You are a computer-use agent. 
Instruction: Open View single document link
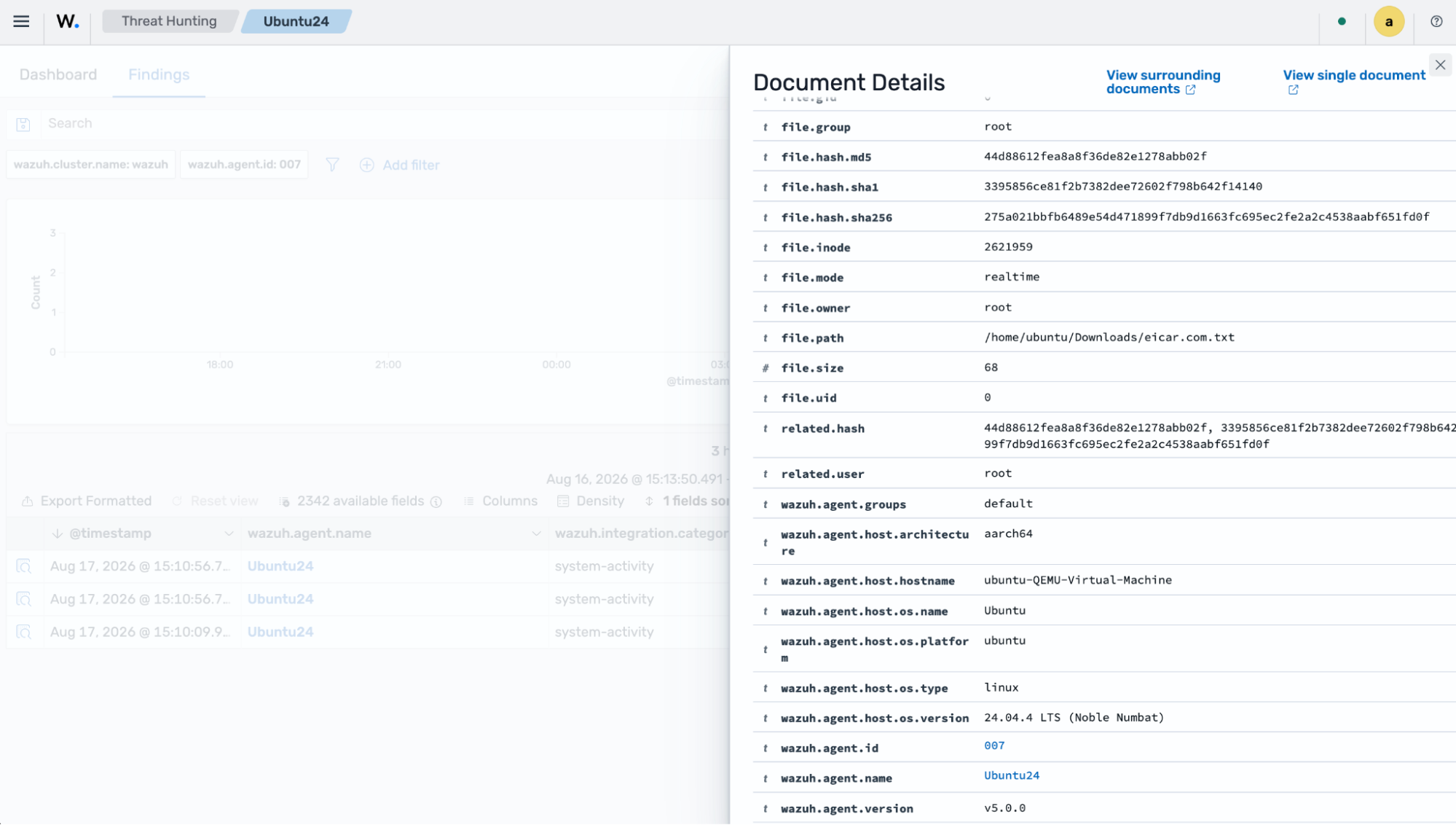[x=1353, y=82]
